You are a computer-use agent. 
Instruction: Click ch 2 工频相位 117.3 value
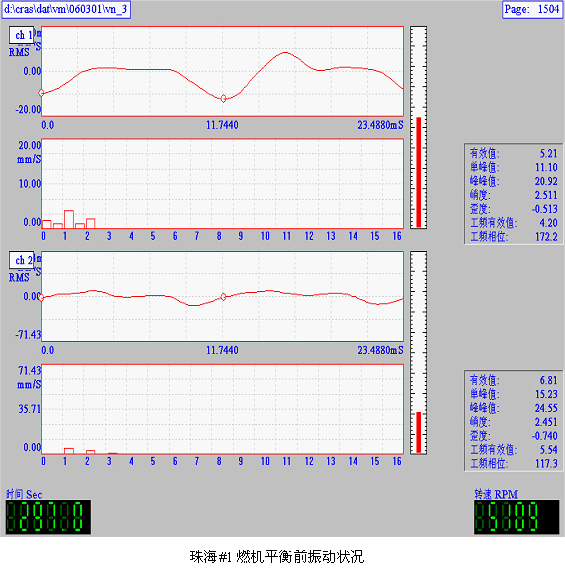tap(546, 463)
